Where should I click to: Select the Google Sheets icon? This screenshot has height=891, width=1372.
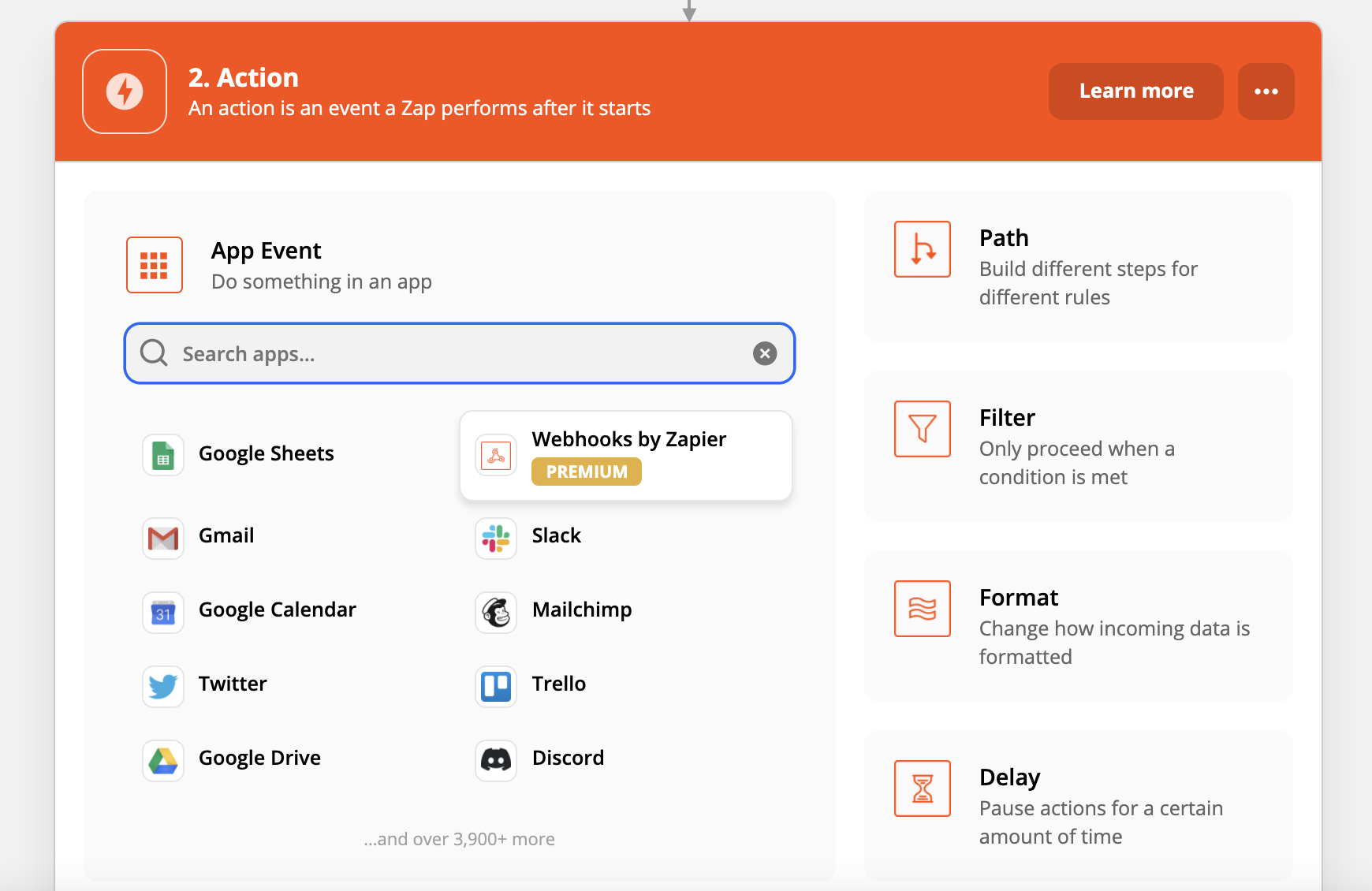tap(163, 455)
